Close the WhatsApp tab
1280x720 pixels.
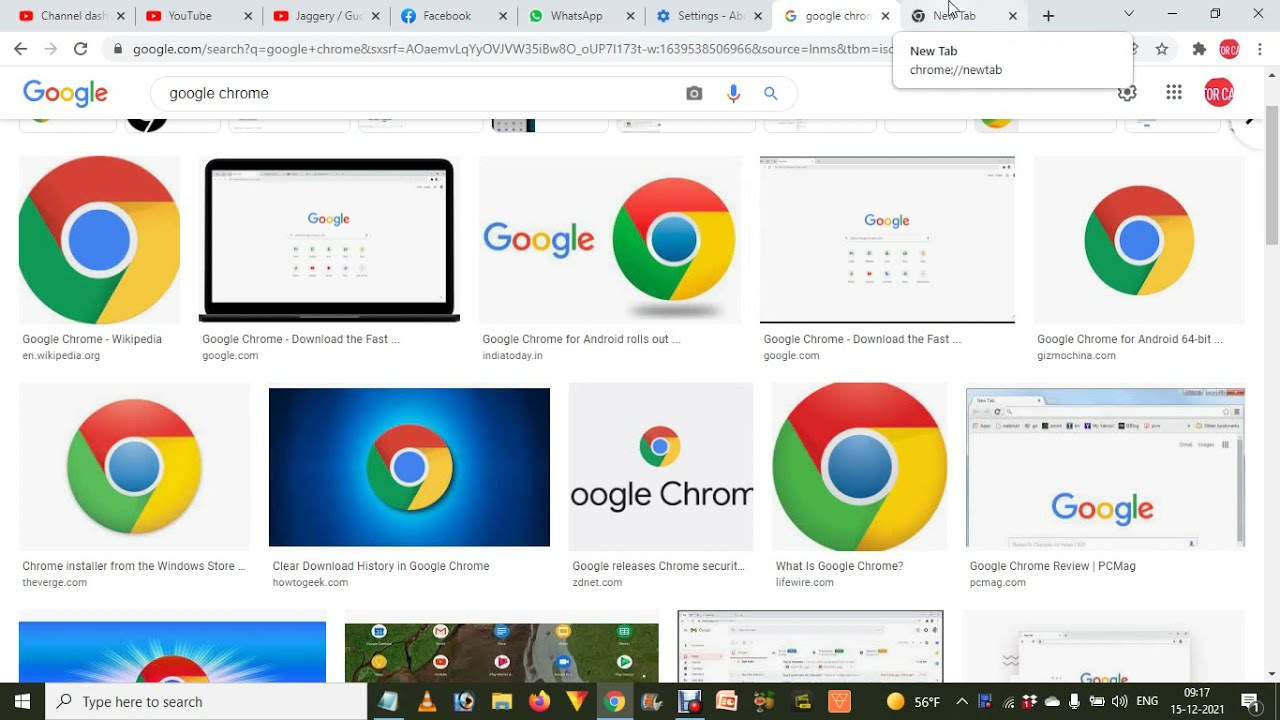631,16
